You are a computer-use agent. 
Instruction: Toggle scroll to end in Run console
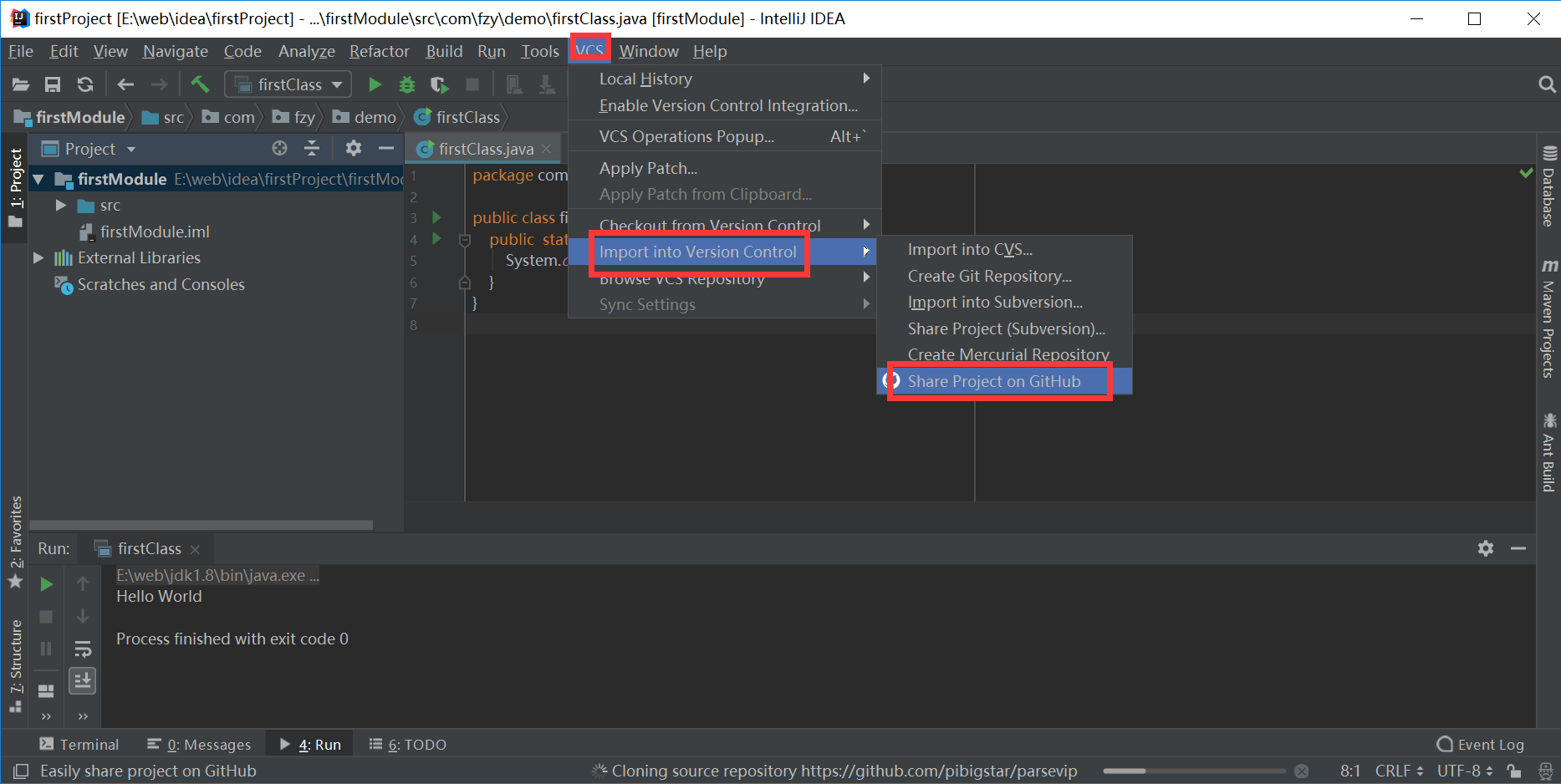point(83,681)
